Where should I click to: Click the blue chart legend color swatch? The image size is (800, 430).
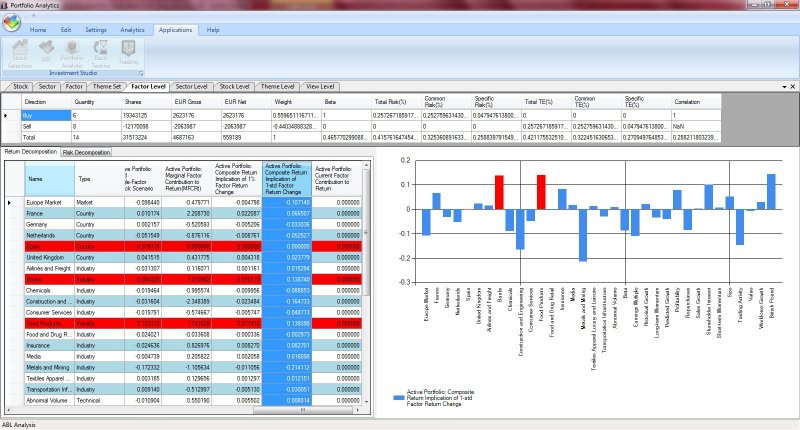coord(399,398)
